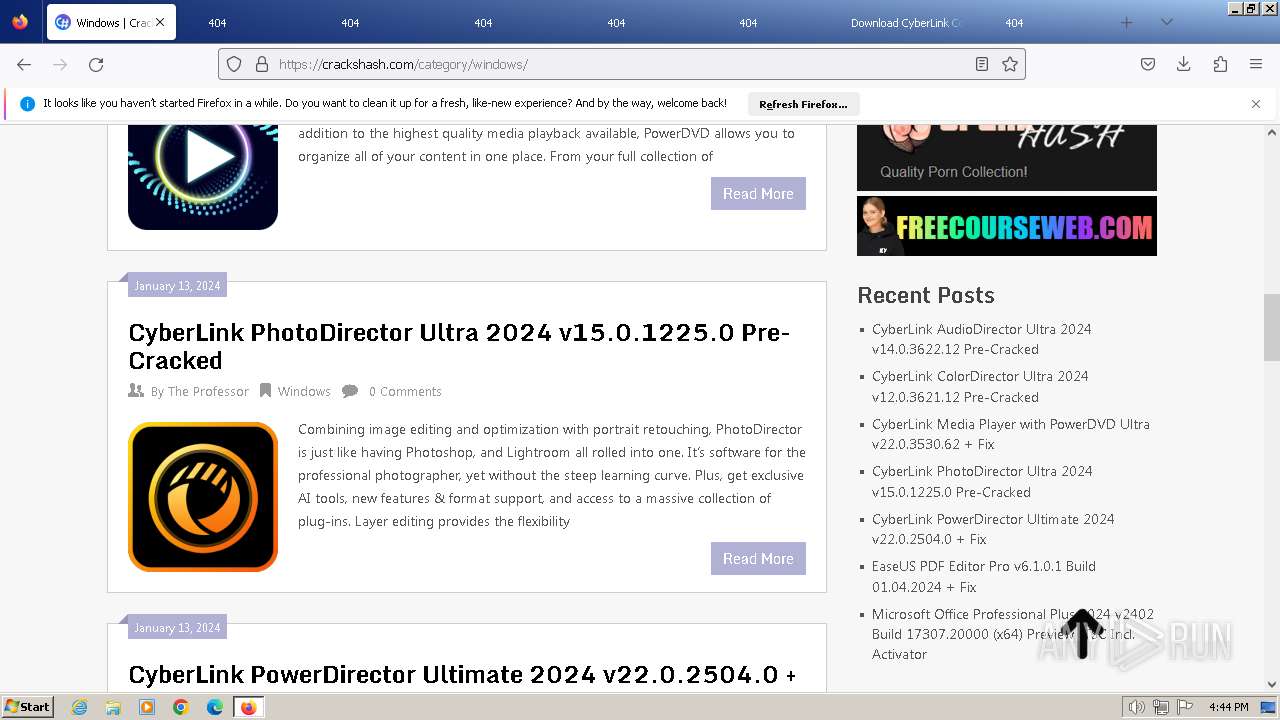Click Read More on the PhotoDirector post
Screen dimensions: 1280x720
(x=758, y=559)
